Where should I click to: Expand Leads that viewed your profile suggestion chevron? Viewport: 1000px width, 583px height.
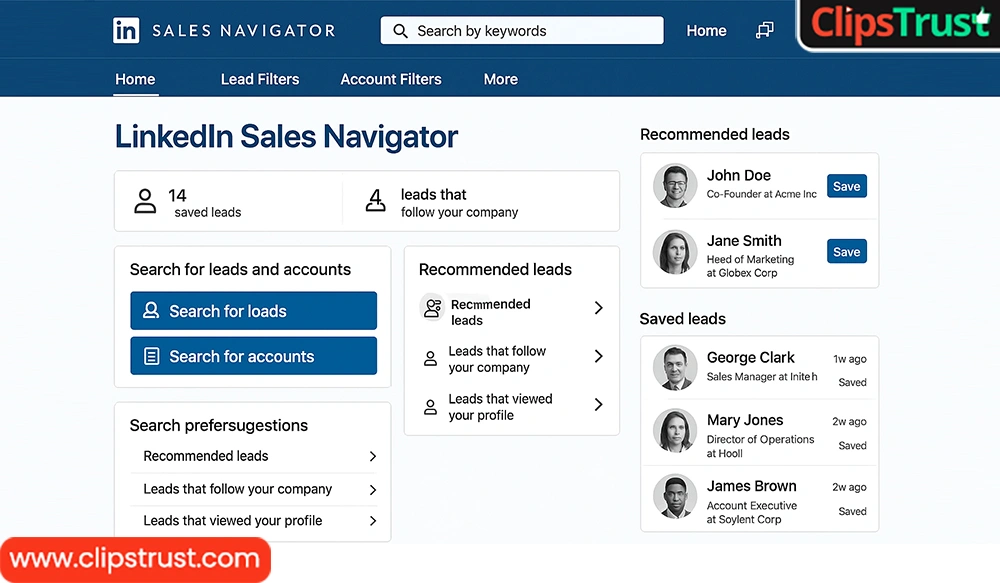pos(373,521)
